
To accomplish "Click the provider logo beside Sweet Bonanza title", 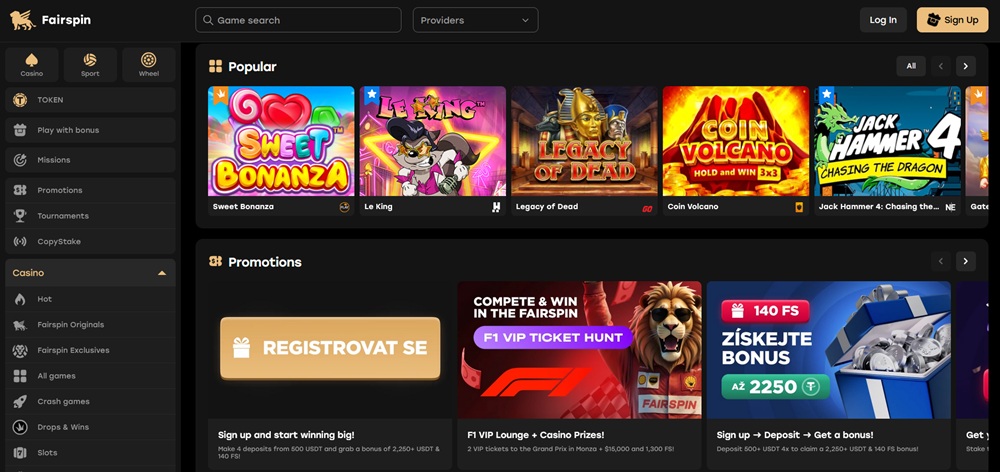I will click(344, 207).
